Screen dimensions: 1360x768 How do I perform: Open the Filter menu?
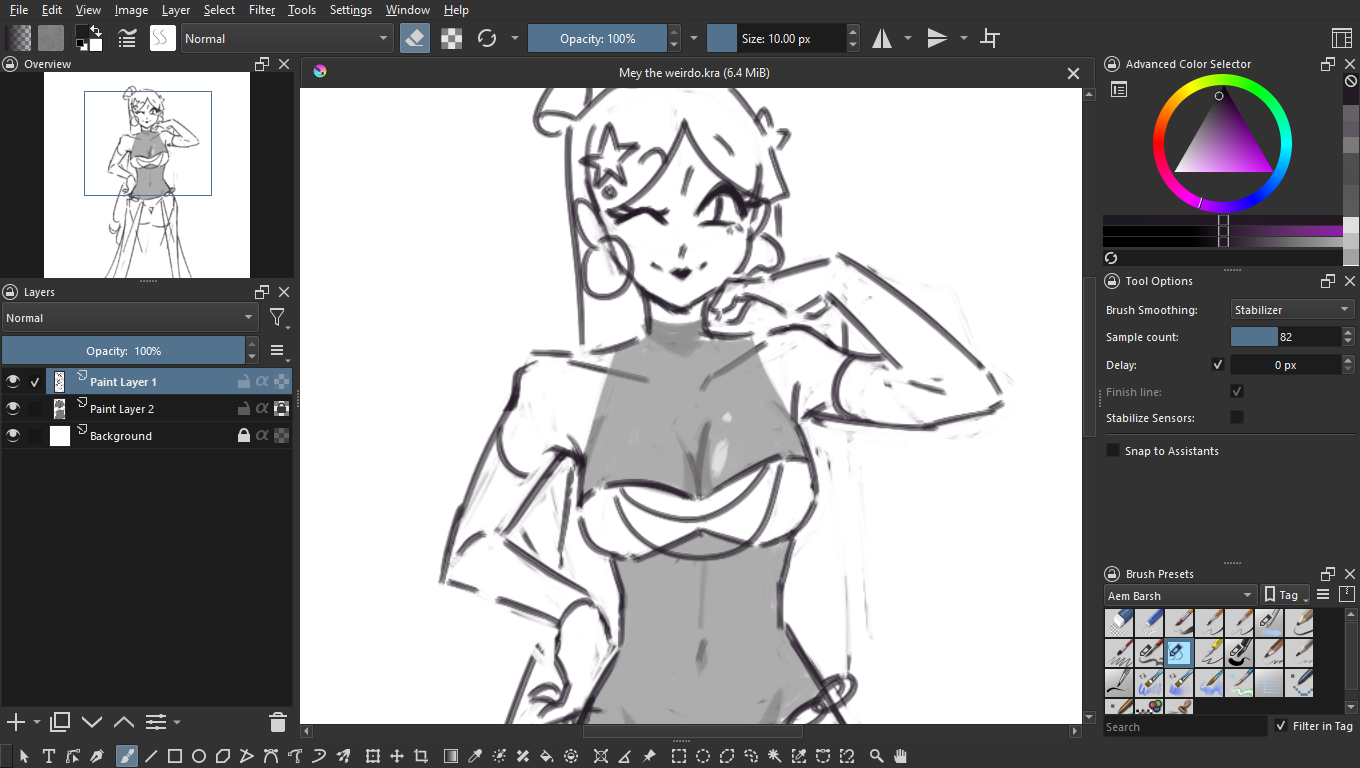click(x=262, y=10)
